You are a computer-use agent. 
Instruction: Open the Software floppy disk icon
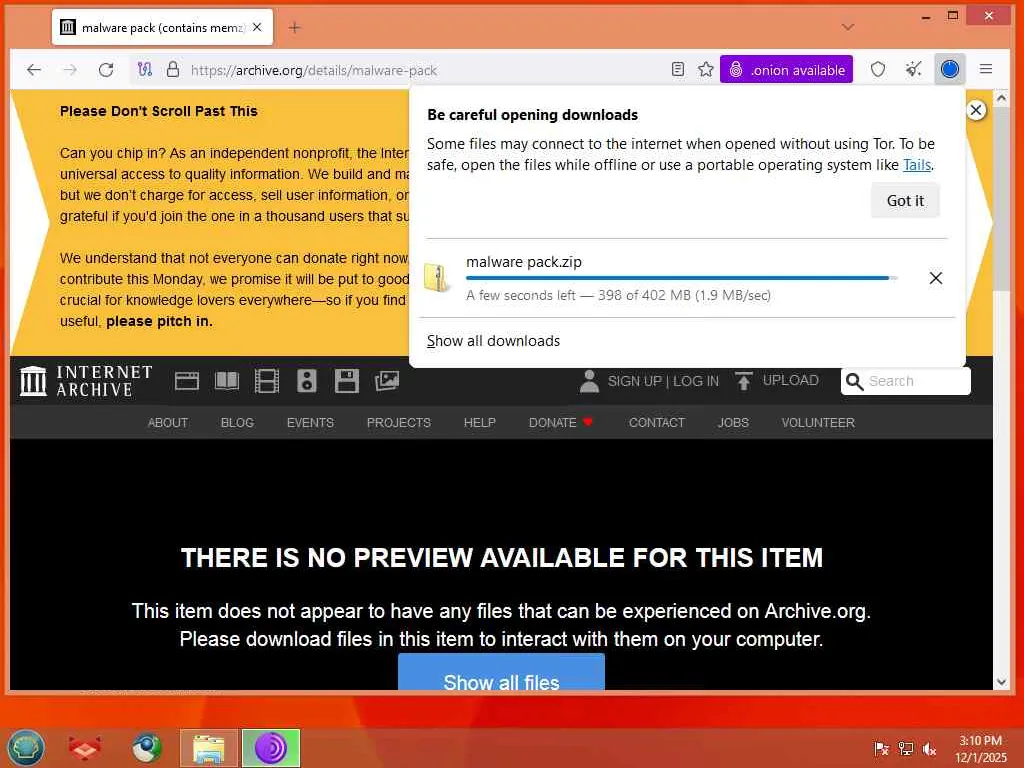347,381
